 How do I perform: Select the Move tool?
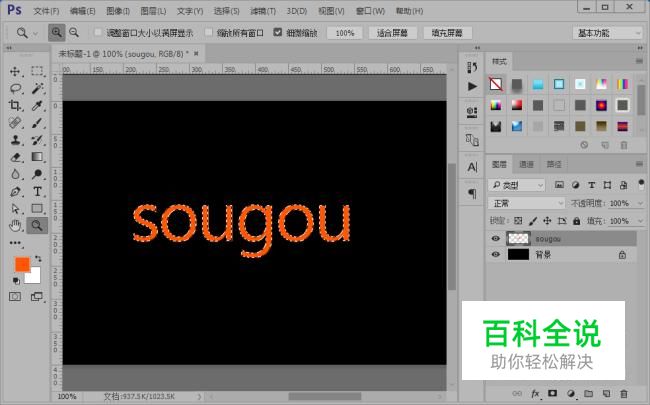coord(15,71)
